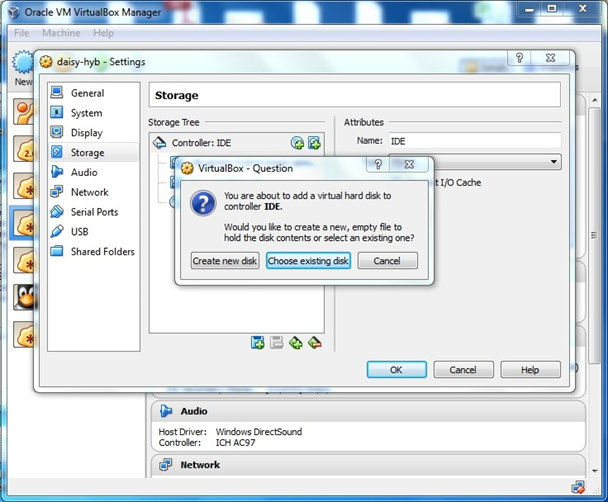Click Create new disk button
The width and height of the screenshot is (608, 502).
(225, 261)
